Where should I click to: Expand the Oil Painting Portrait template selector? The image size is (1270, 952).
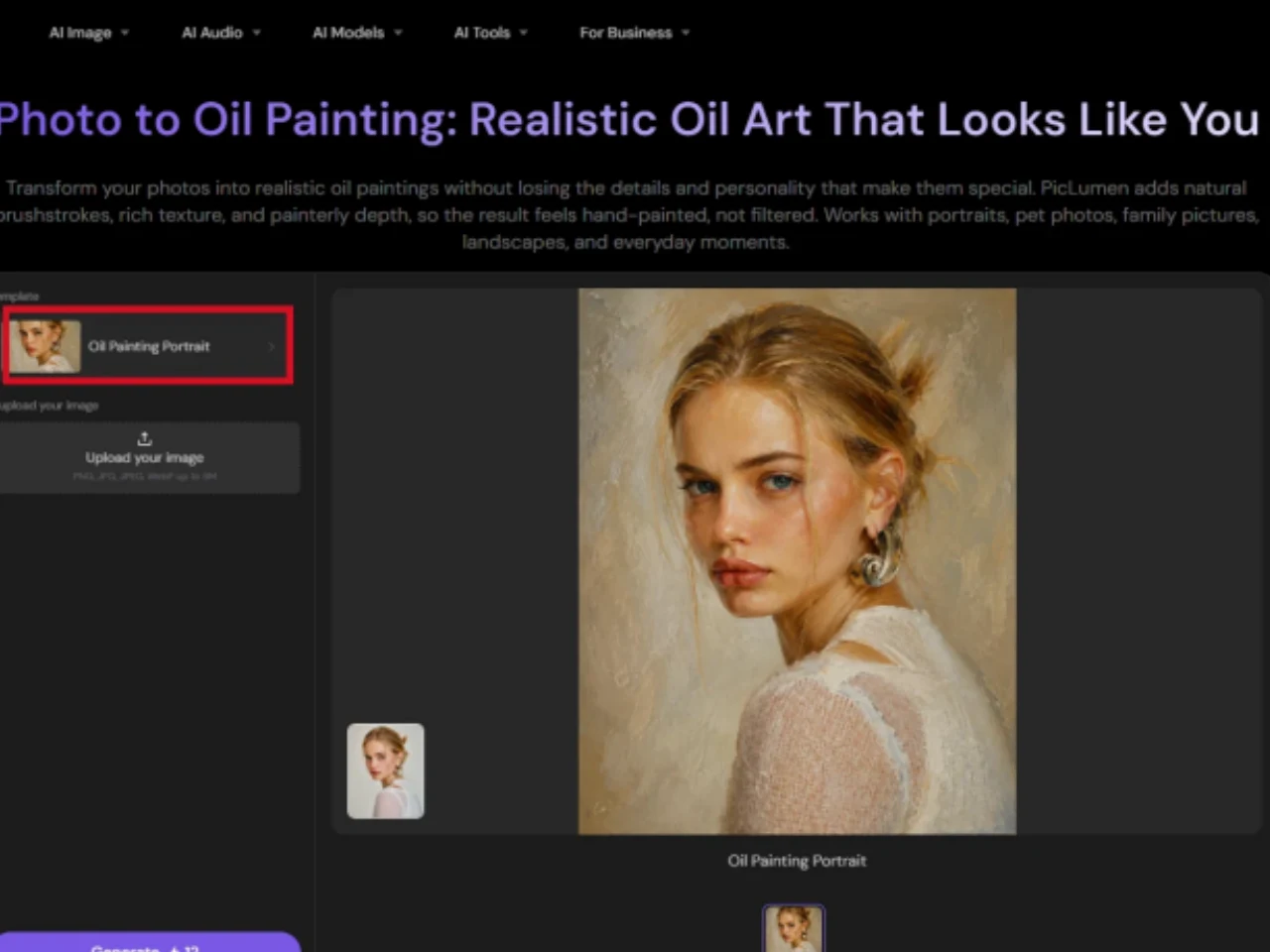point(147,346)
